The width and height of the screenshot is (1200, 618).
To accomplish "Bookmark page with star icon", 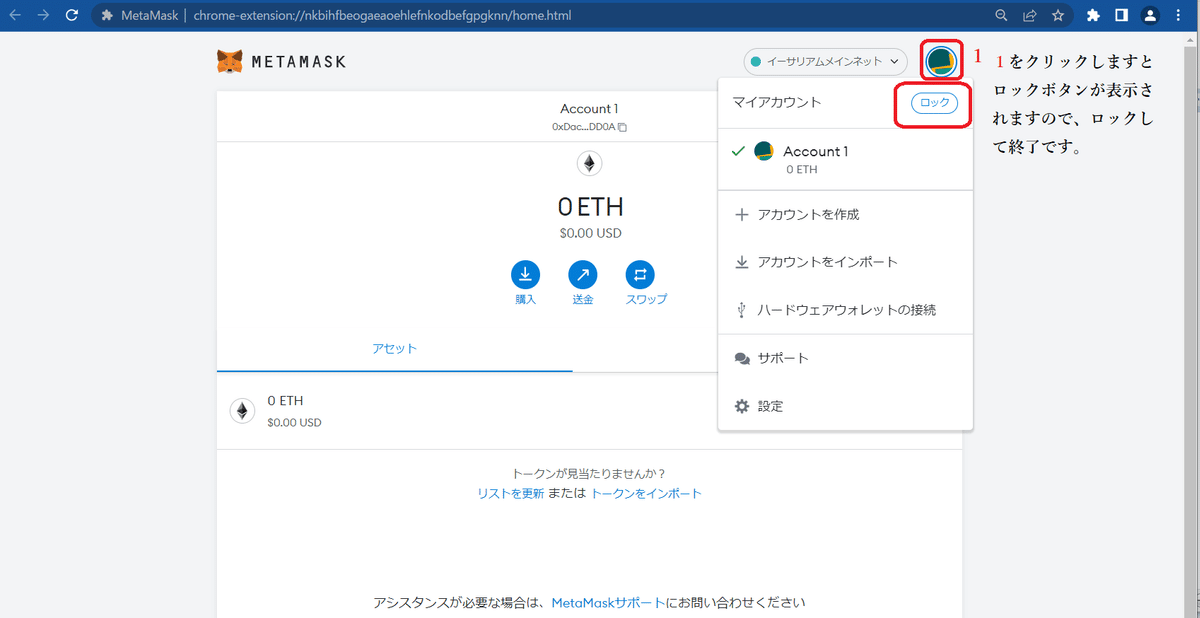I will pos(1057,16).
